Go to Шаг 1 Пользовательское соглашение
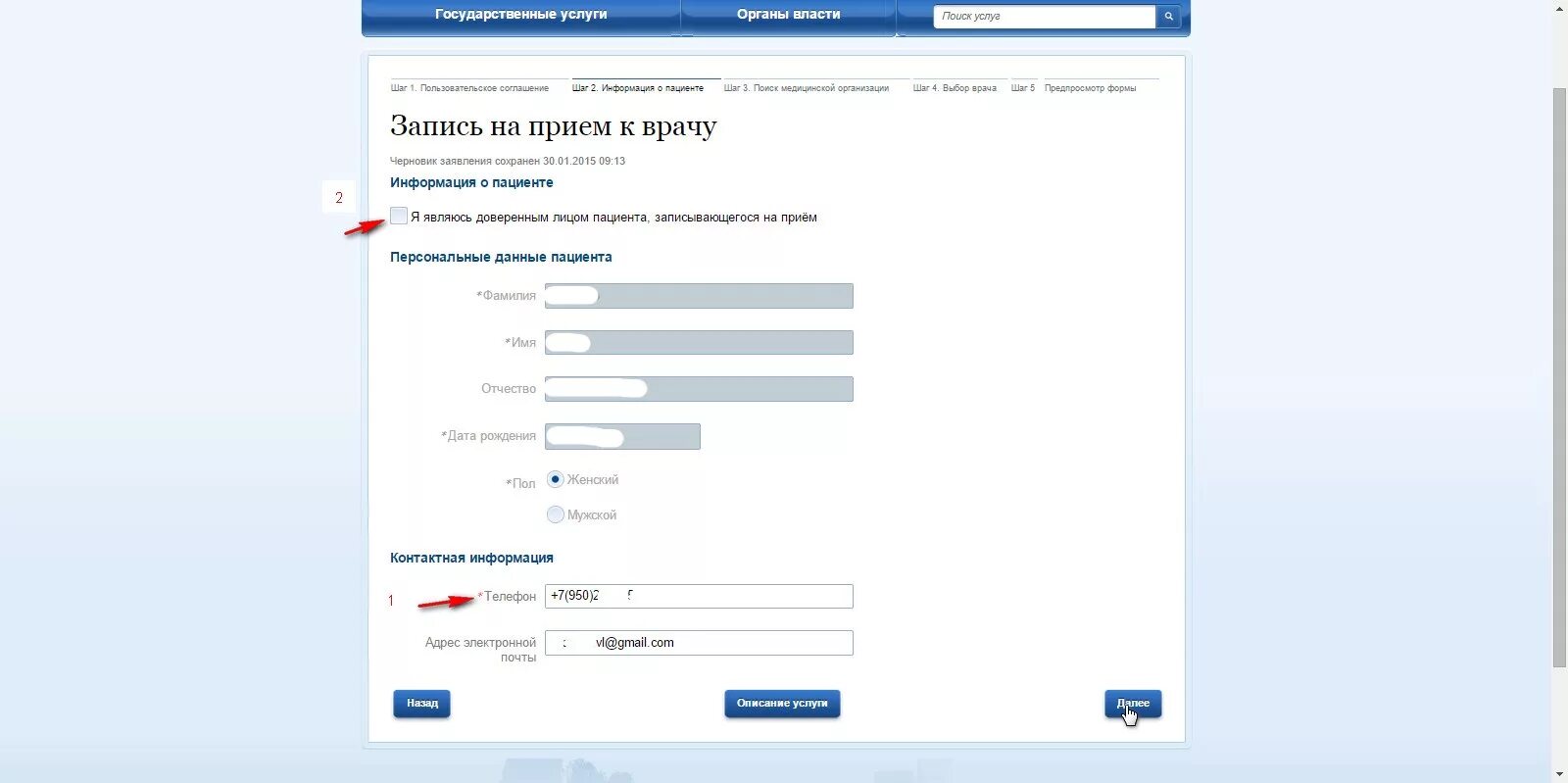Image resolution: width=1568 pixels, height=783 pixels. pyautogui.click(x=469, y=88)
